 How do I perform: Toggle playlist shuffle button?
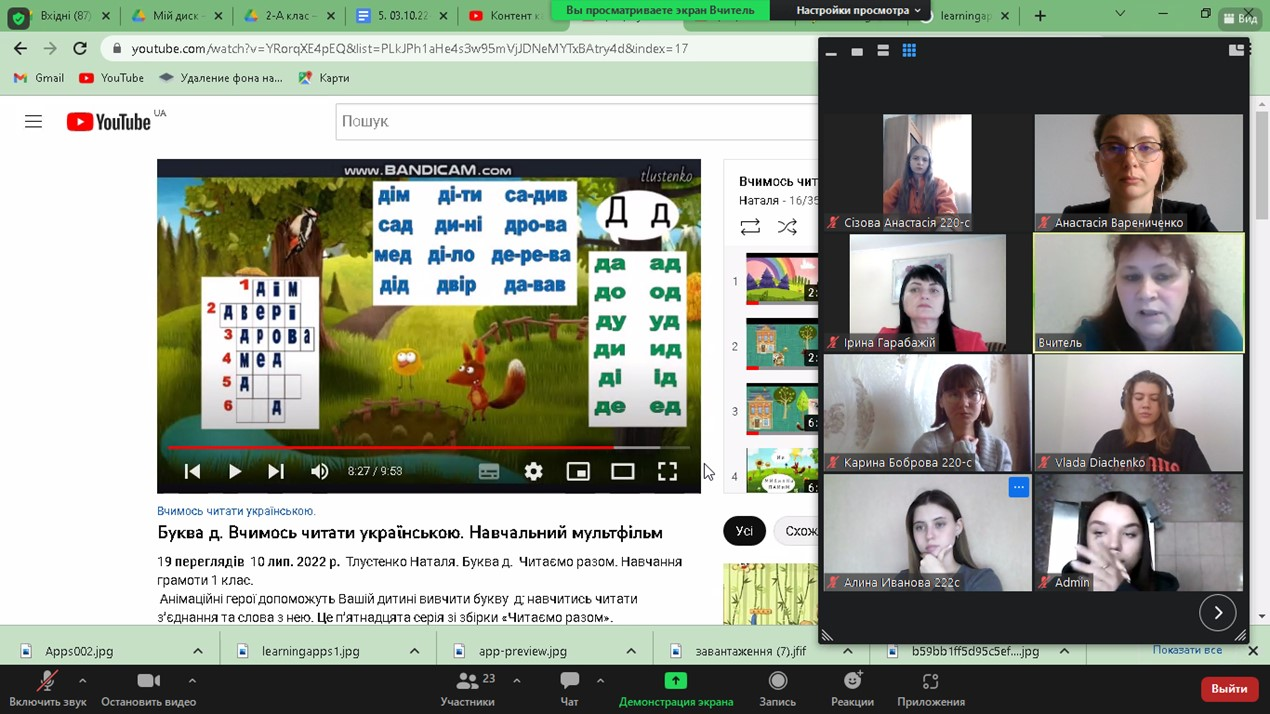(788, 227)
